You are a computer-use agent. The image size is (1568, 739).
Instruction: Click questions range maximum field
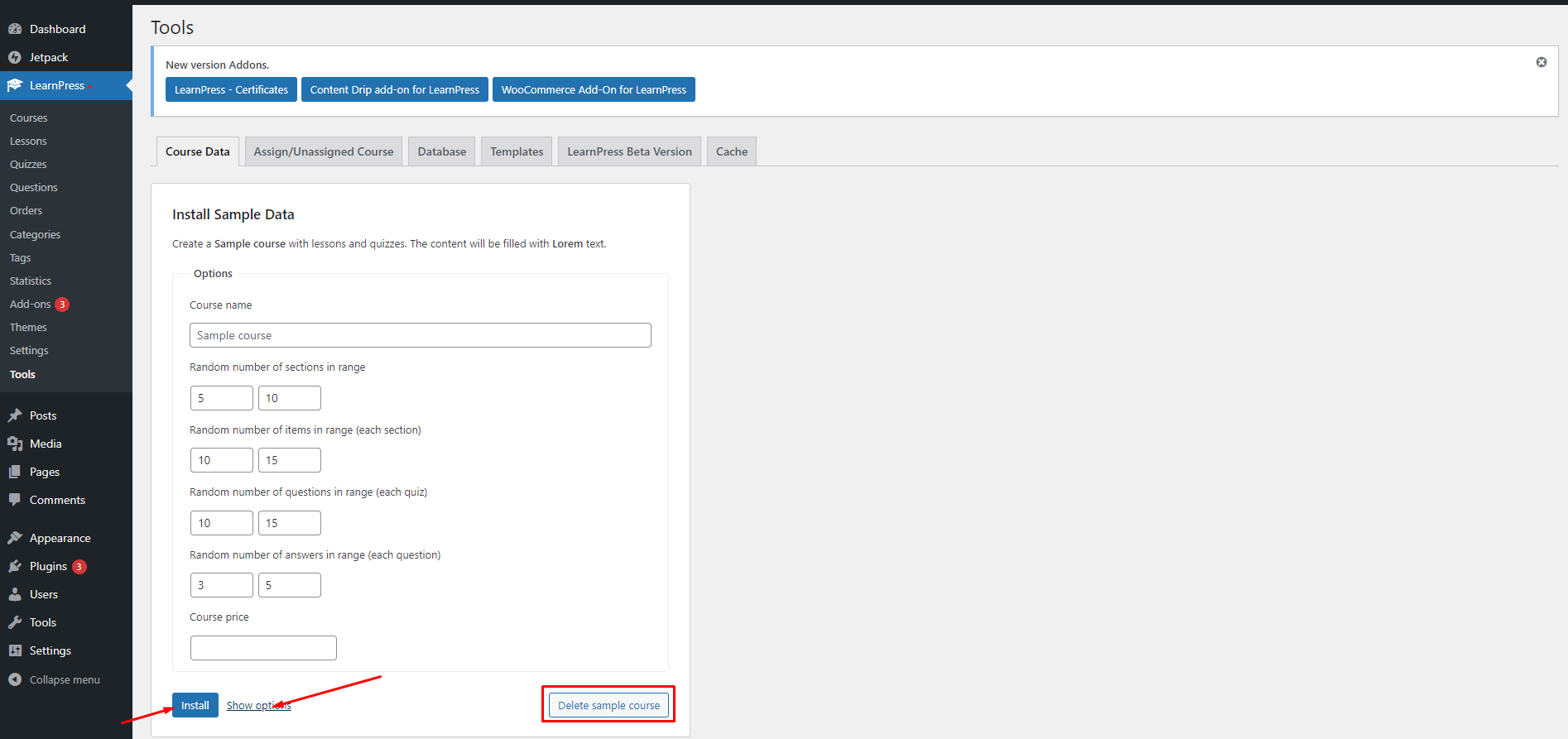coord(290,523)
